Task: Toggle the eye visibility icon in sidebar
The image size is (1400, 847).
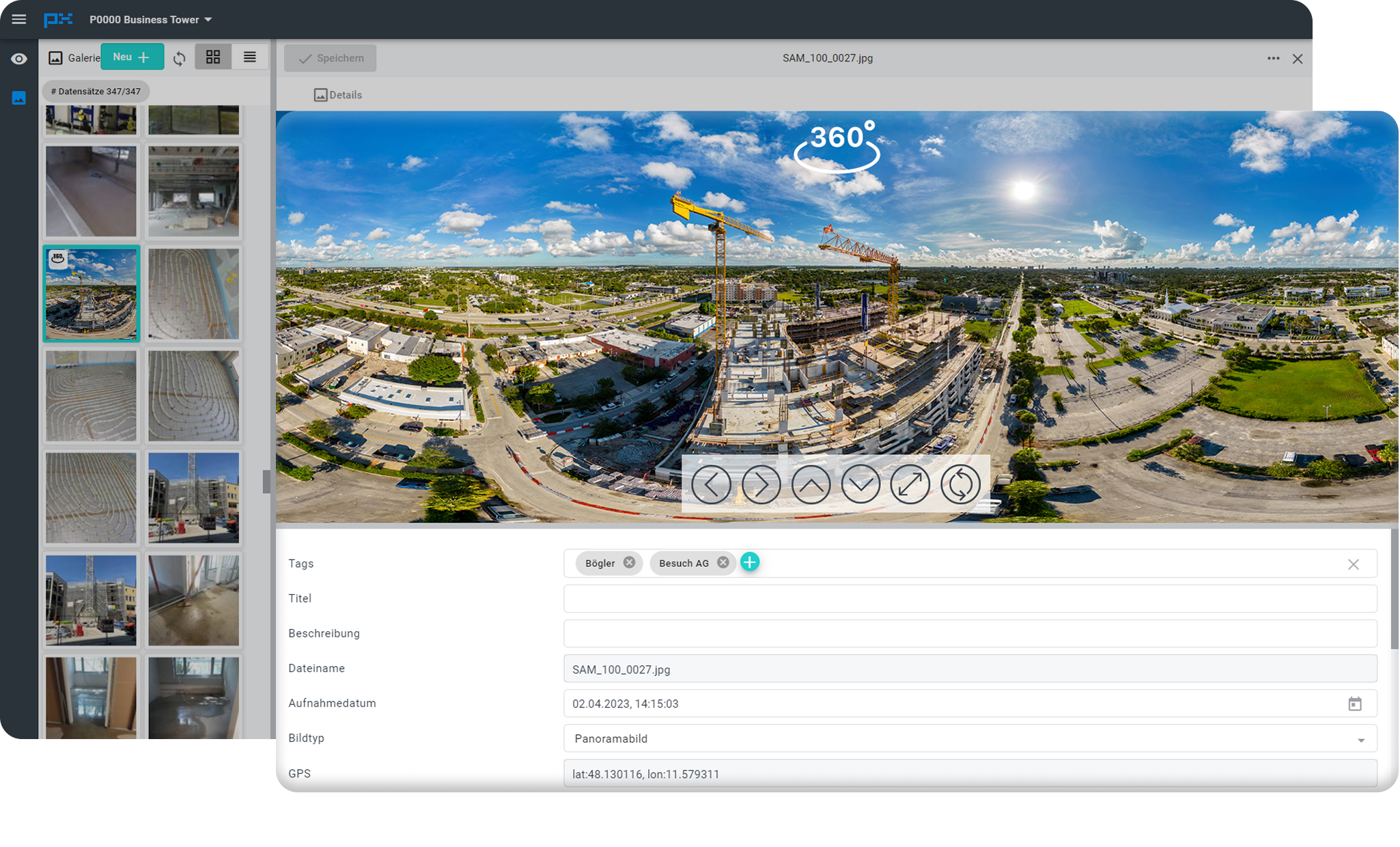Action: pyautogui.click(x=19, y=59)
